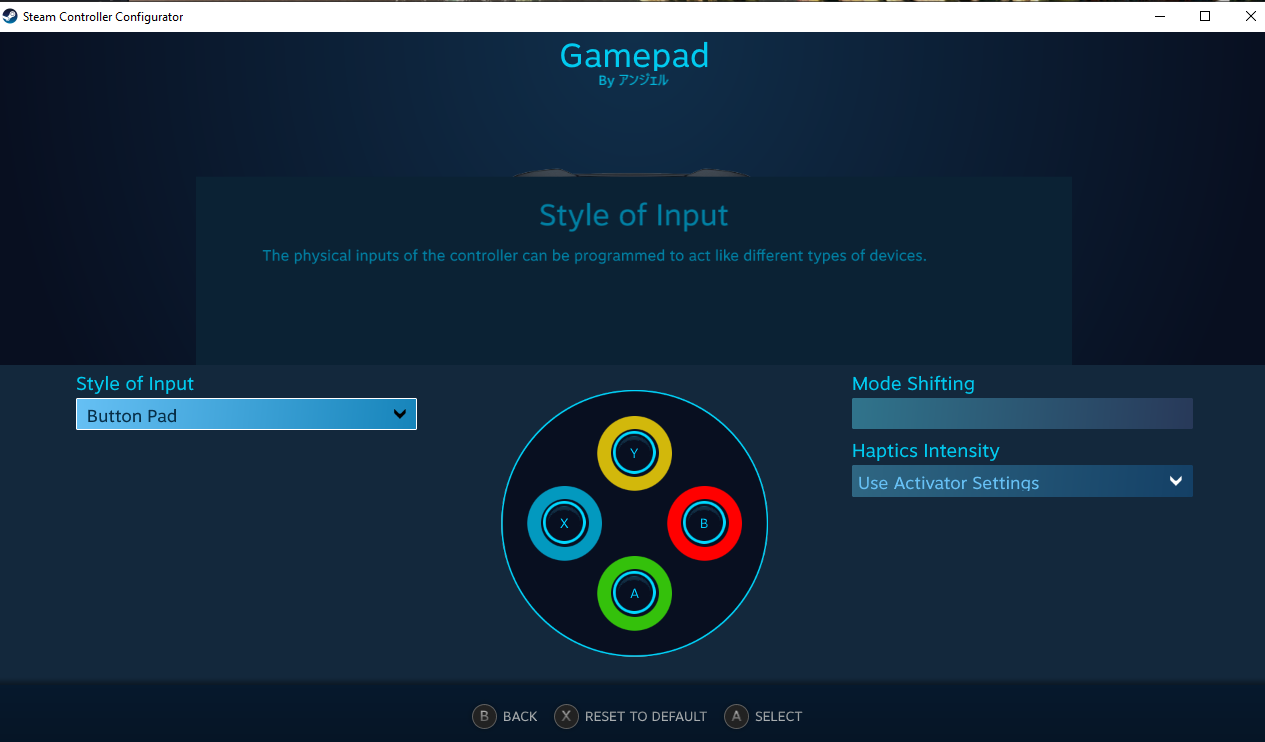Click the author name under Gamepad
Image resolution: width=1265 pixels, height=742 pixels.
(x=634, y=81)
